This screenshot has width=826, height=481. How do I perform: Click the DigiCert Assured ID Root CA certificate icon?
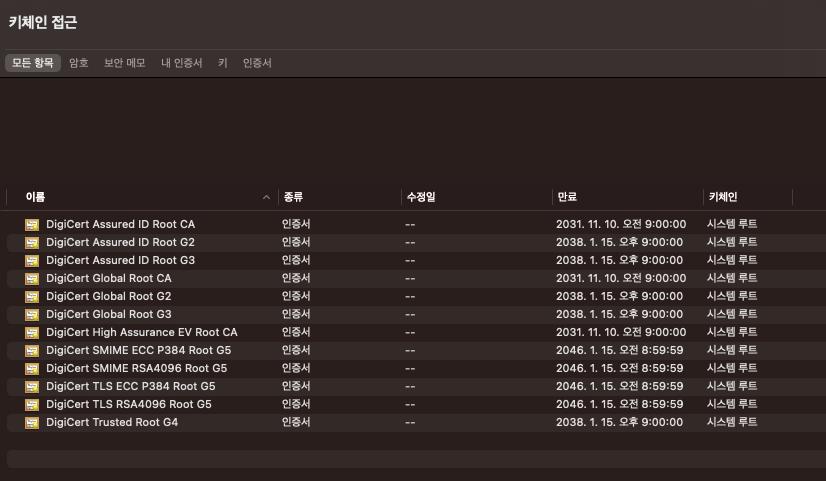point(32,225)
